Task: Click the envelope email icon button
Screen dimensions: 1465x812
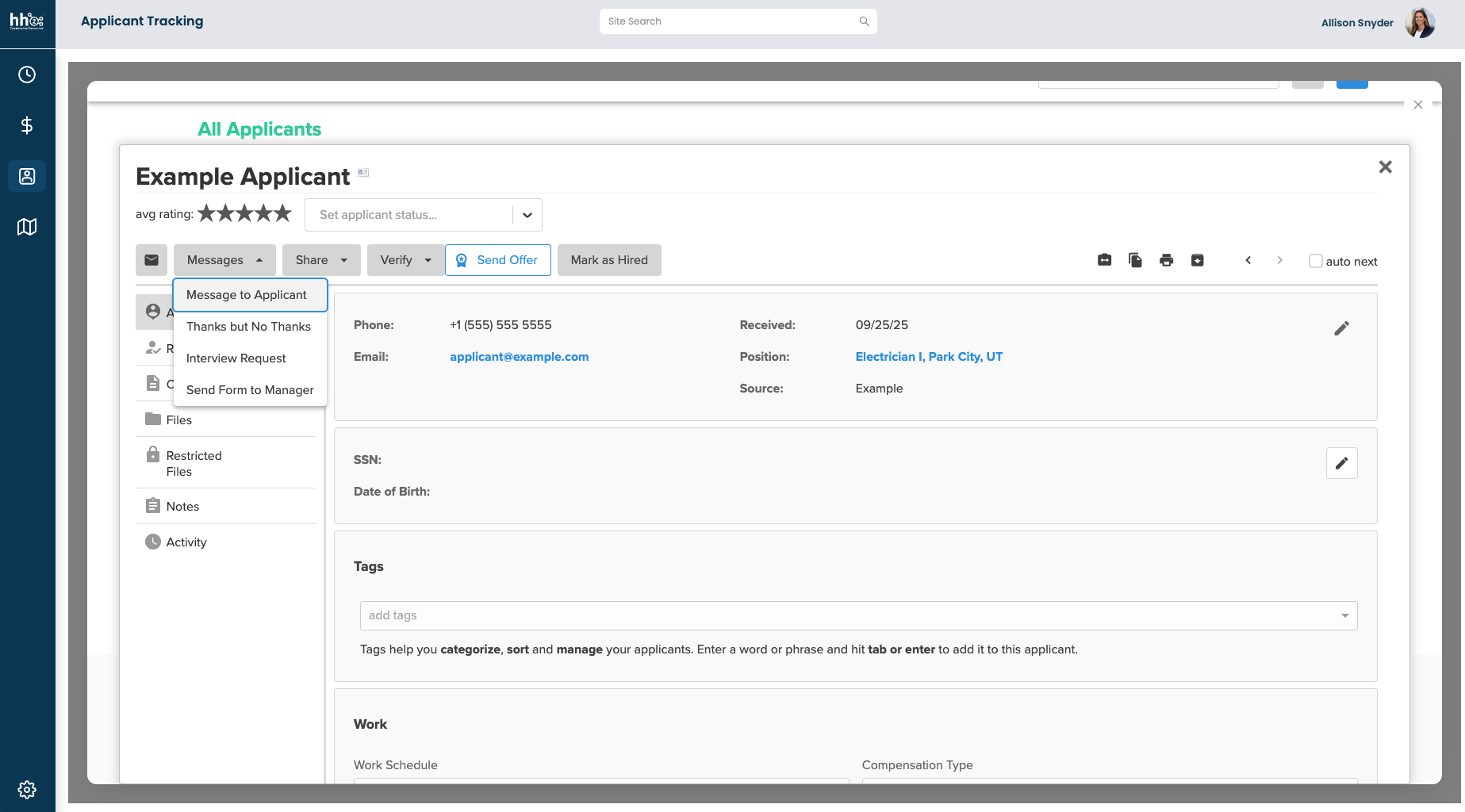Action: (151, 260)
